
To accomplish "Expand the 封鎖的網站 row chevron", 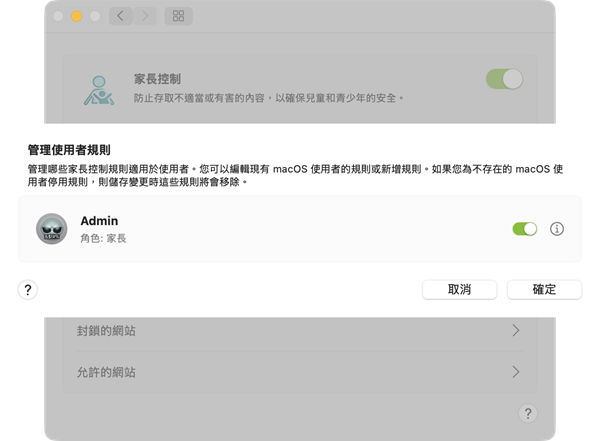I will tap(516, 330).
